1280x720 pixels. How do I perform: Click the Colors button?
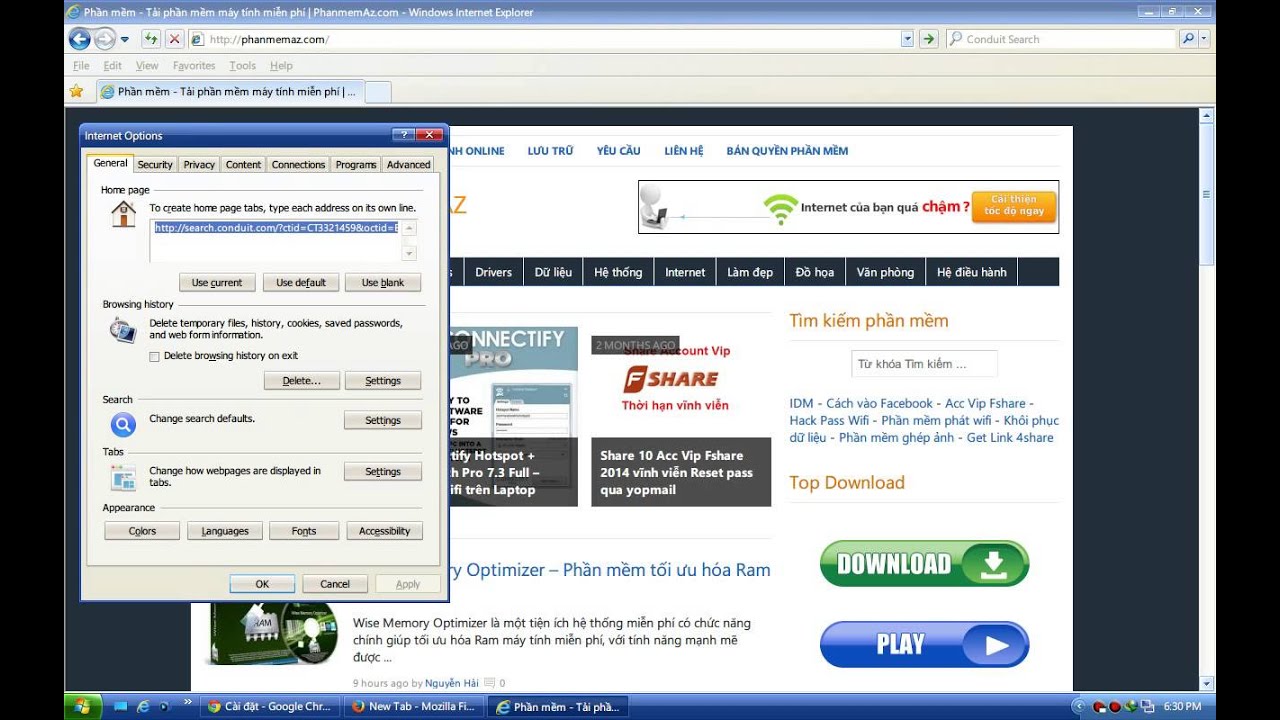pos(142,531)
